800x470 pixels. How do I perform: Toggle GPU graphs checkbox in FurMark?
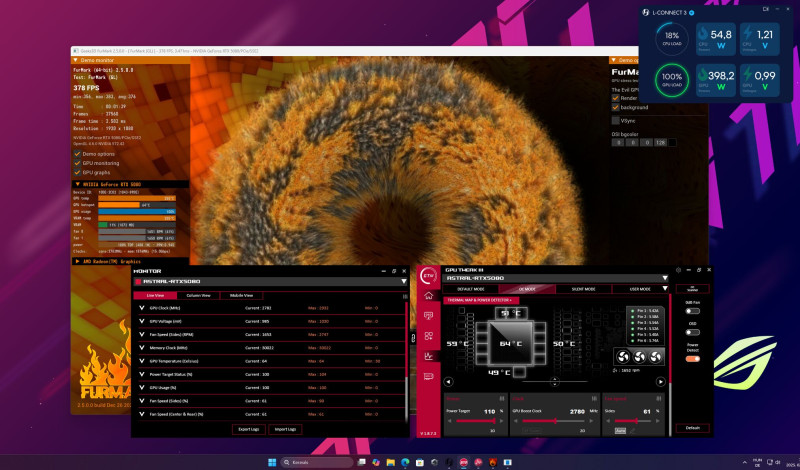tap(78, 172)
